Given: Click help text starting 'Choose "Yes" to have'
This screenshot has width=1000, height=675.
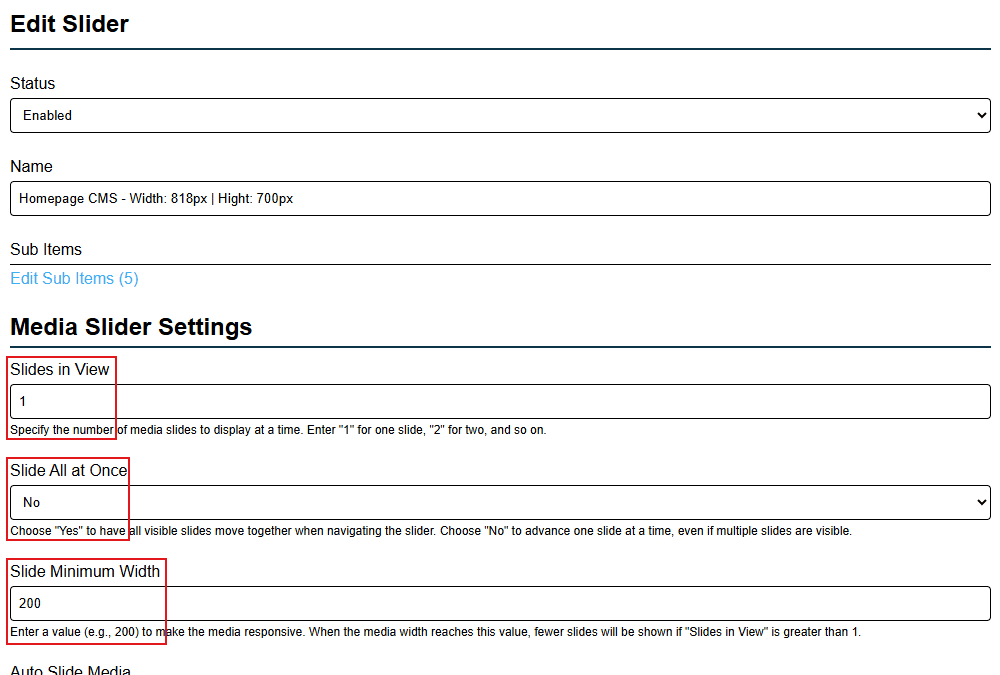Looking at the screenshot, I should click(x=431, y=531).
